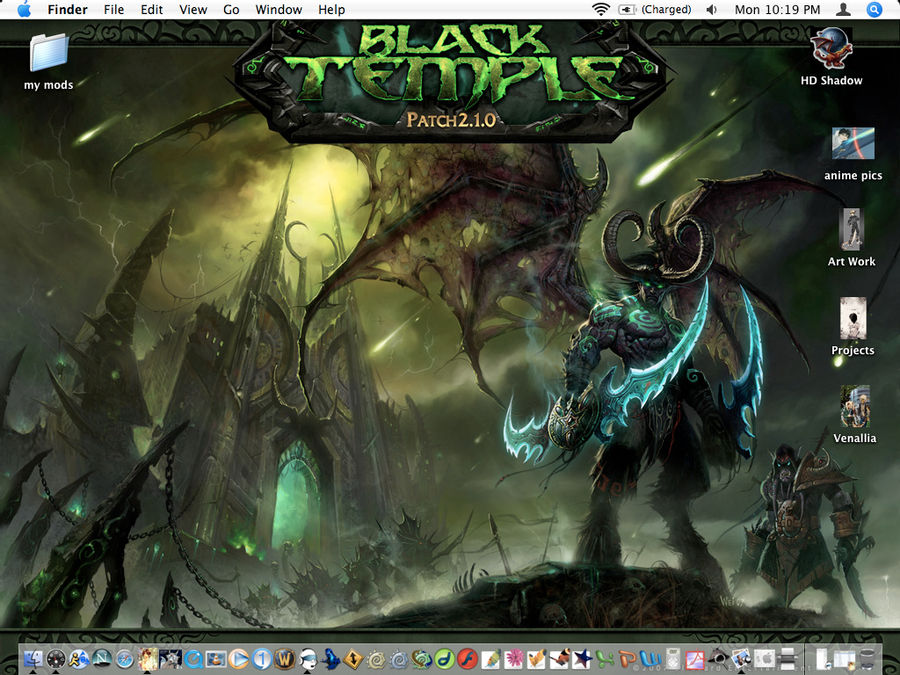This screenshot has width=900, height=675.
Task: Open Preview icon in the Dock
Action: click(742, 660)
